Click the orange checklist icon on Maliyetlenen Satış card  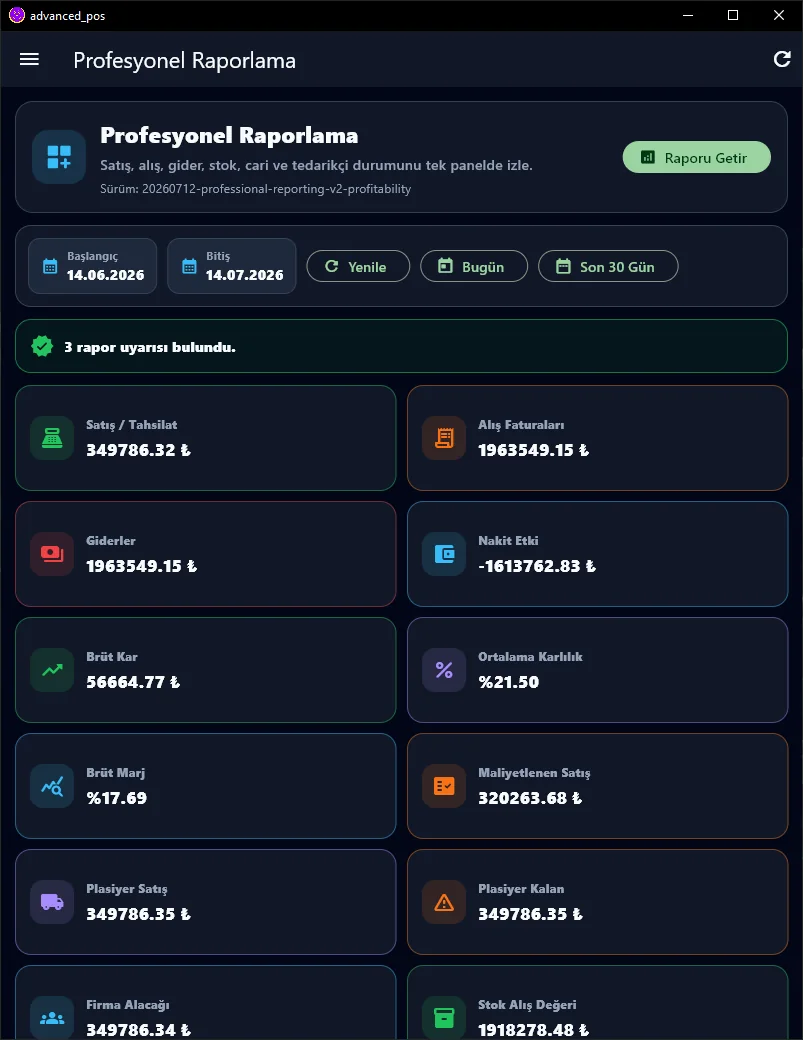point(444,786)
